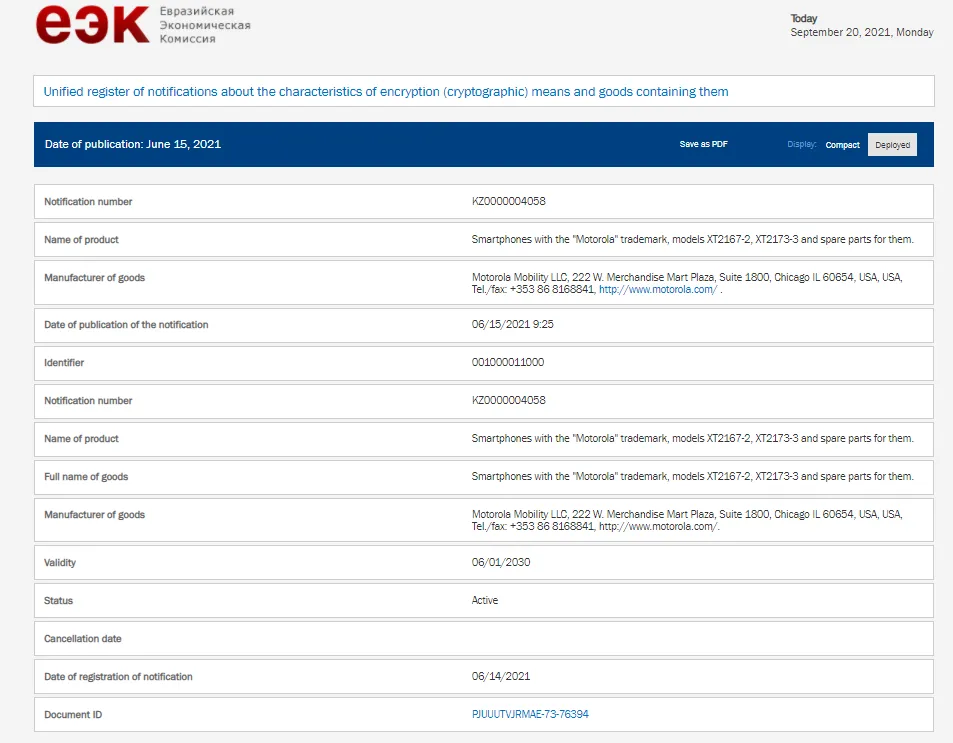The image size is (953, 743).
Task: Click the Date of registration of notification label
Action: pos(118,677)
